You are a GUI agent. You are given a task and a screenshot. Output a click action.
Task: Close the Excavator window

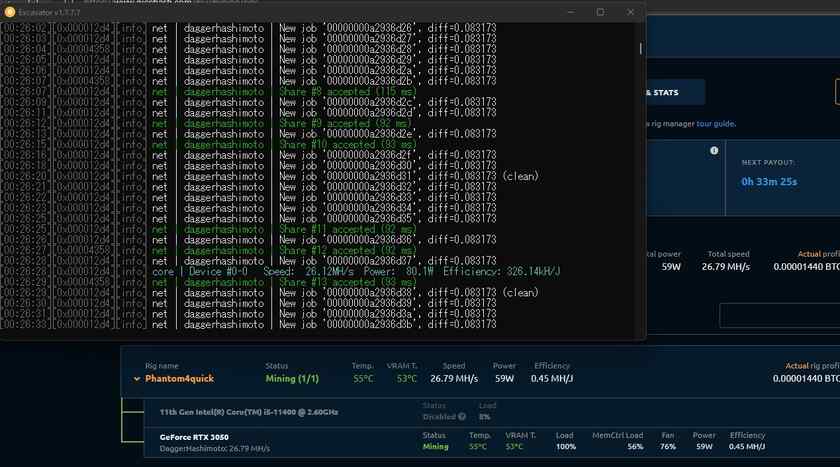click(x=631, y=12)
